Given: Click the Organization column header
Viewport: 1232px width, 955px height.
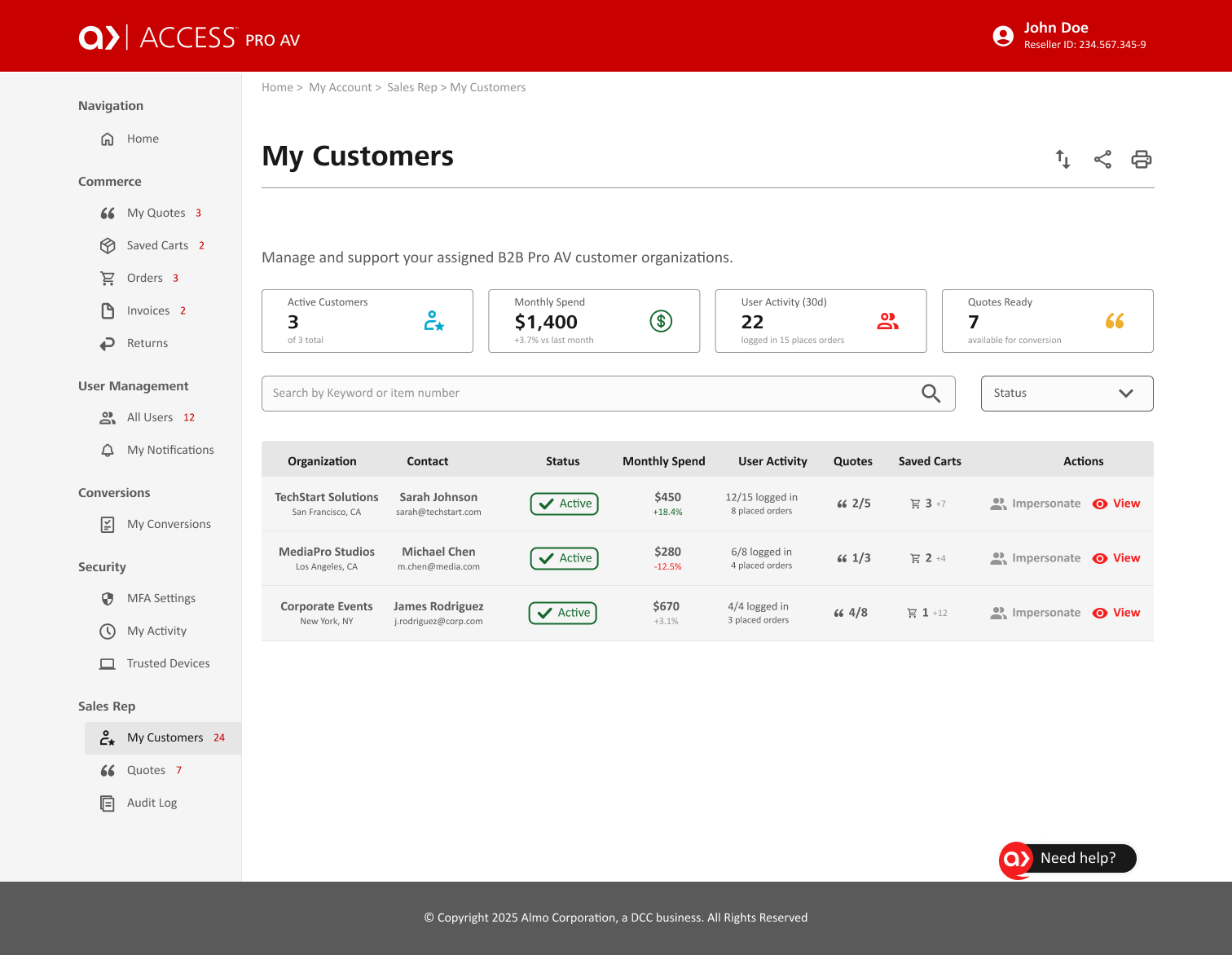Looking at the screenshot, I should coord(322,461).
